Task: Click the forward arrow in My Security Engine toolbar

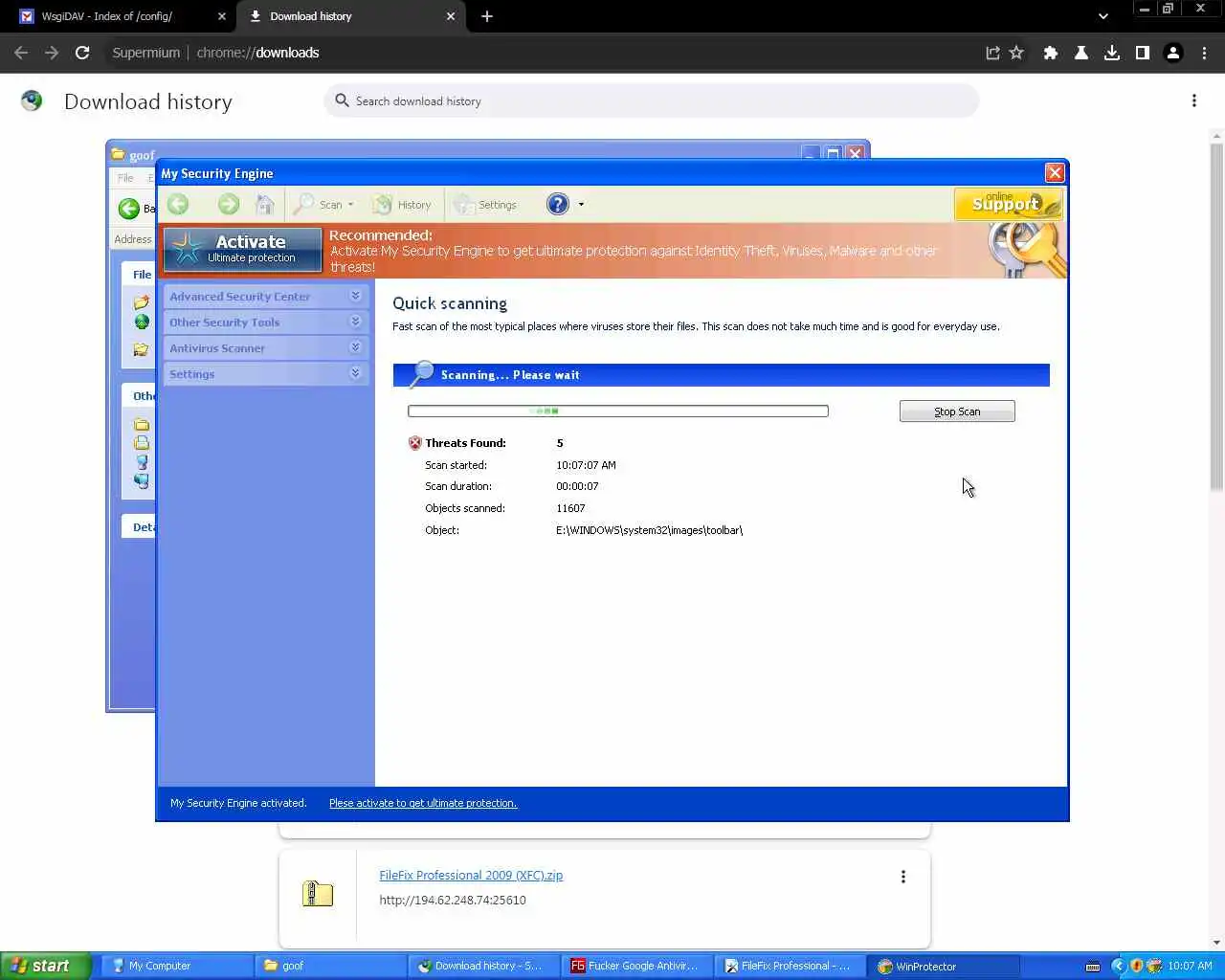Action: pyautogui.click(x=228, y=204)
